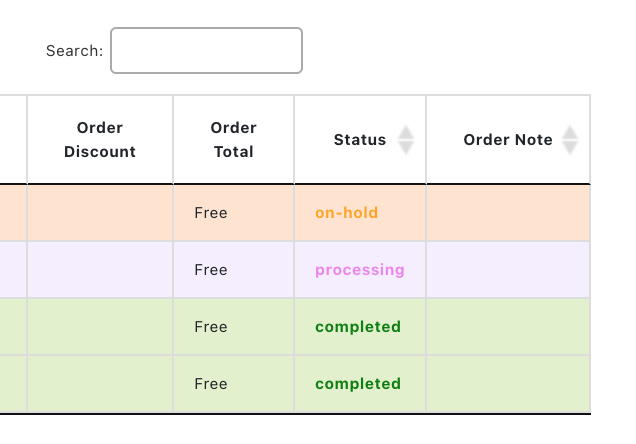This screenshot has height=444, width=636.
Task: Click the Order Total column header
Action: pos(233,140)
